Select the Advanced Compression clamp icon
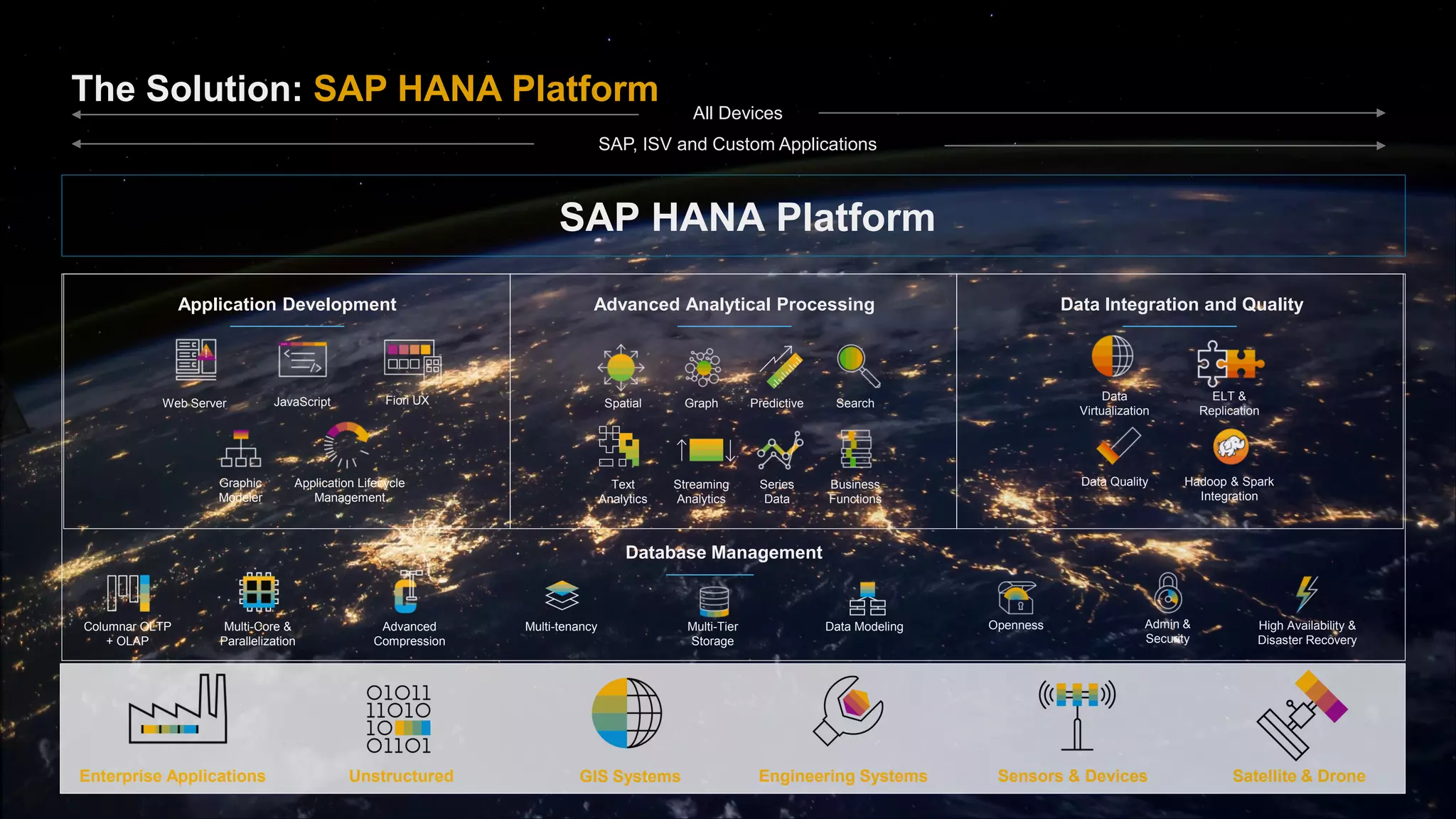Screen dimensions: 1456x819 pos(407,591)
